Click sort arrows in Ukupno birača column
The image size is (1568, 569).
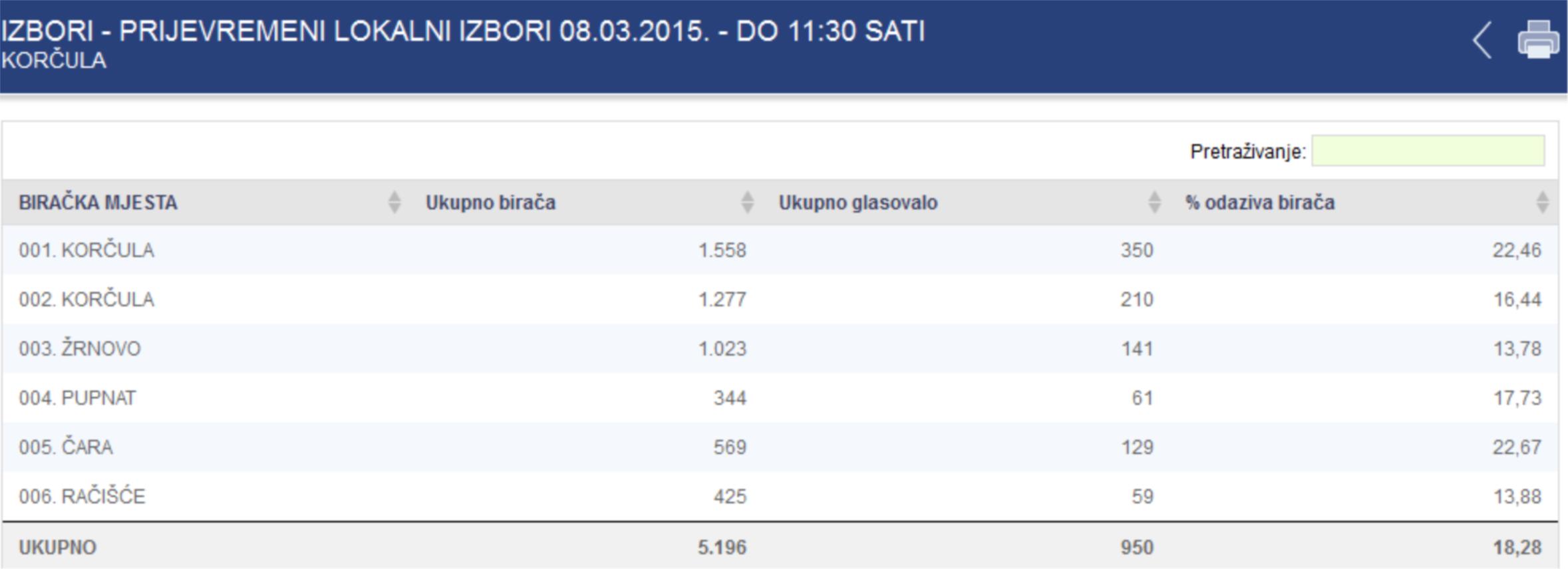click(747, 202)
